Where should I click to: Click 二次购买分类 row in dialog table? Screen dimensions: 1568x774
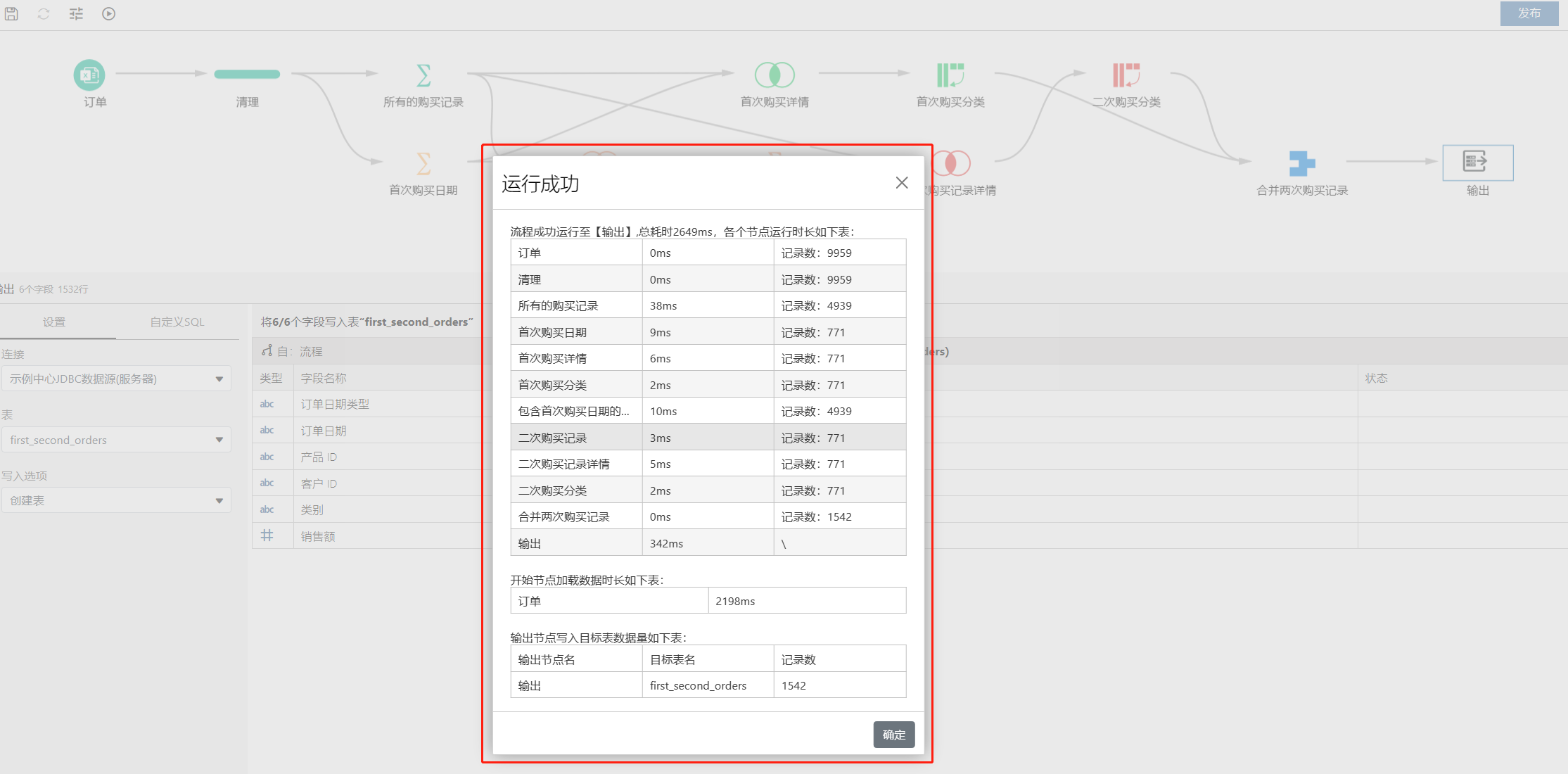coord(708,490)
